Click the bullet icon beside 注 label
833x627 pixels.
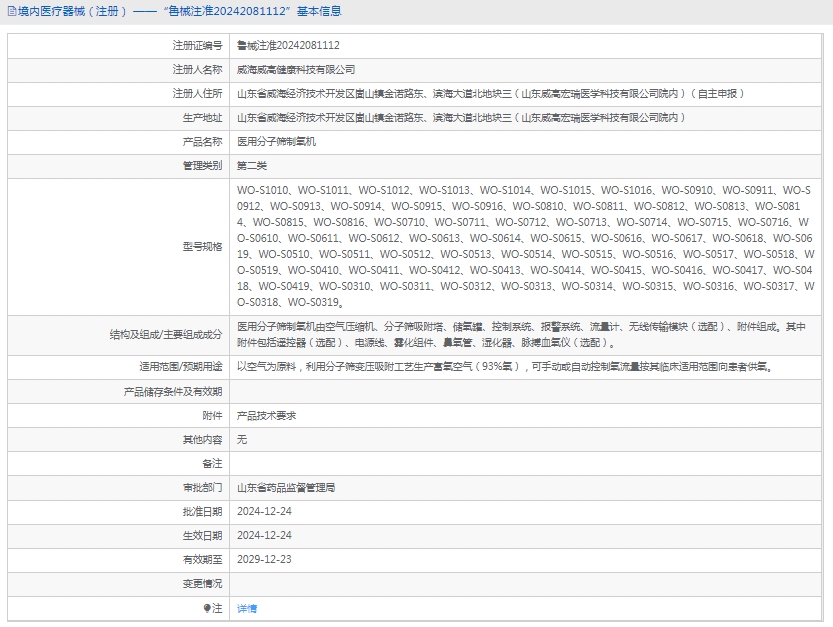point(208,608)
